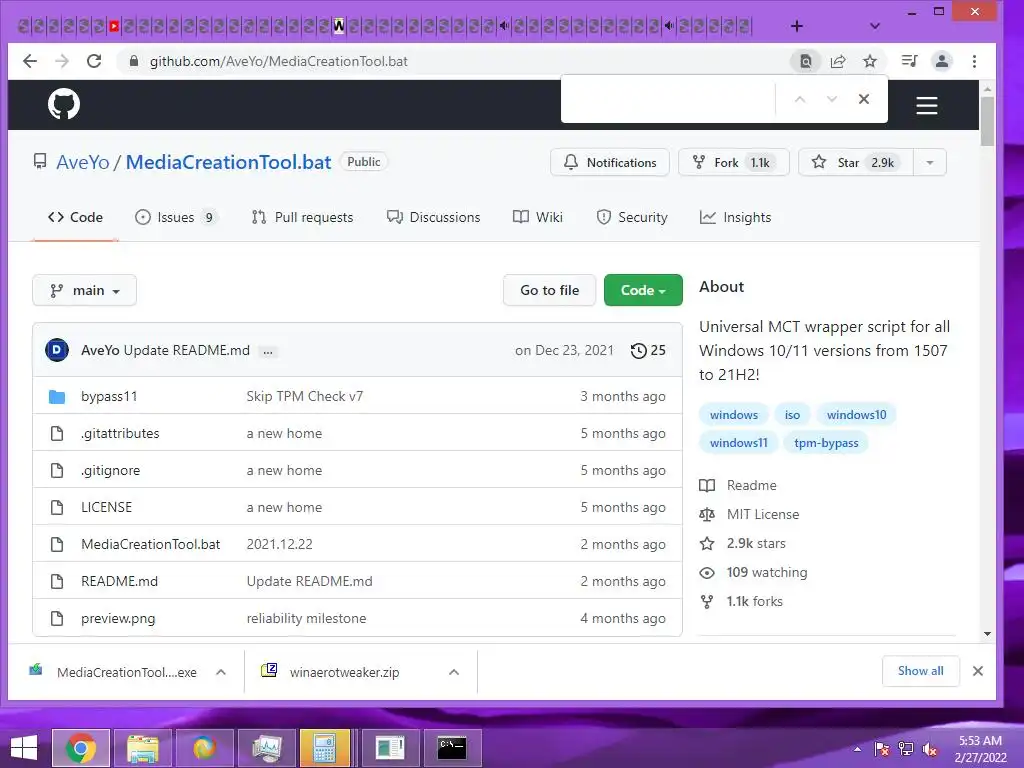The width and height of the screenshot is (1024, 768).
Task: Select the Code tab
Action: [75, 217]
